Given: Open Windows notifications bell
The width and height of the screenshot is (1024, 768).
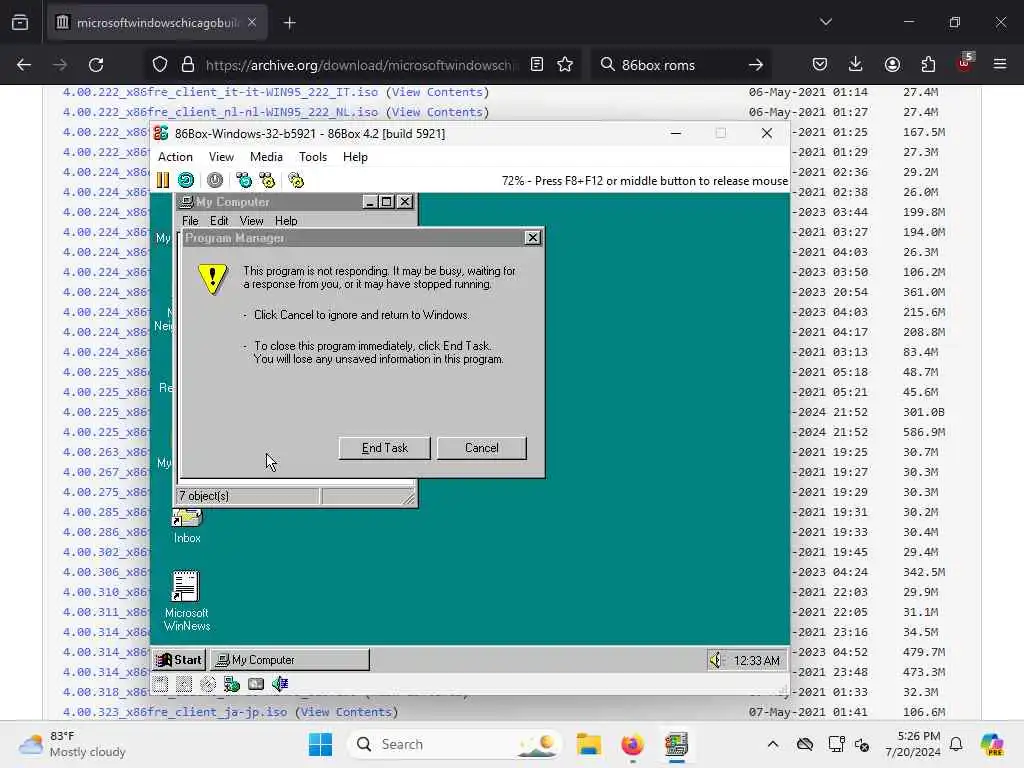Looking at the screenshot, I should click(x=956, y=744).
